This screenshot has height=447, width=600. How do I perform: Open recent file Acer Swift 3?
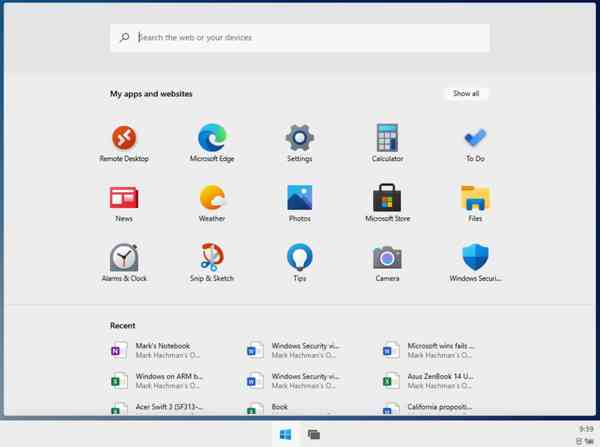[157, 408]
